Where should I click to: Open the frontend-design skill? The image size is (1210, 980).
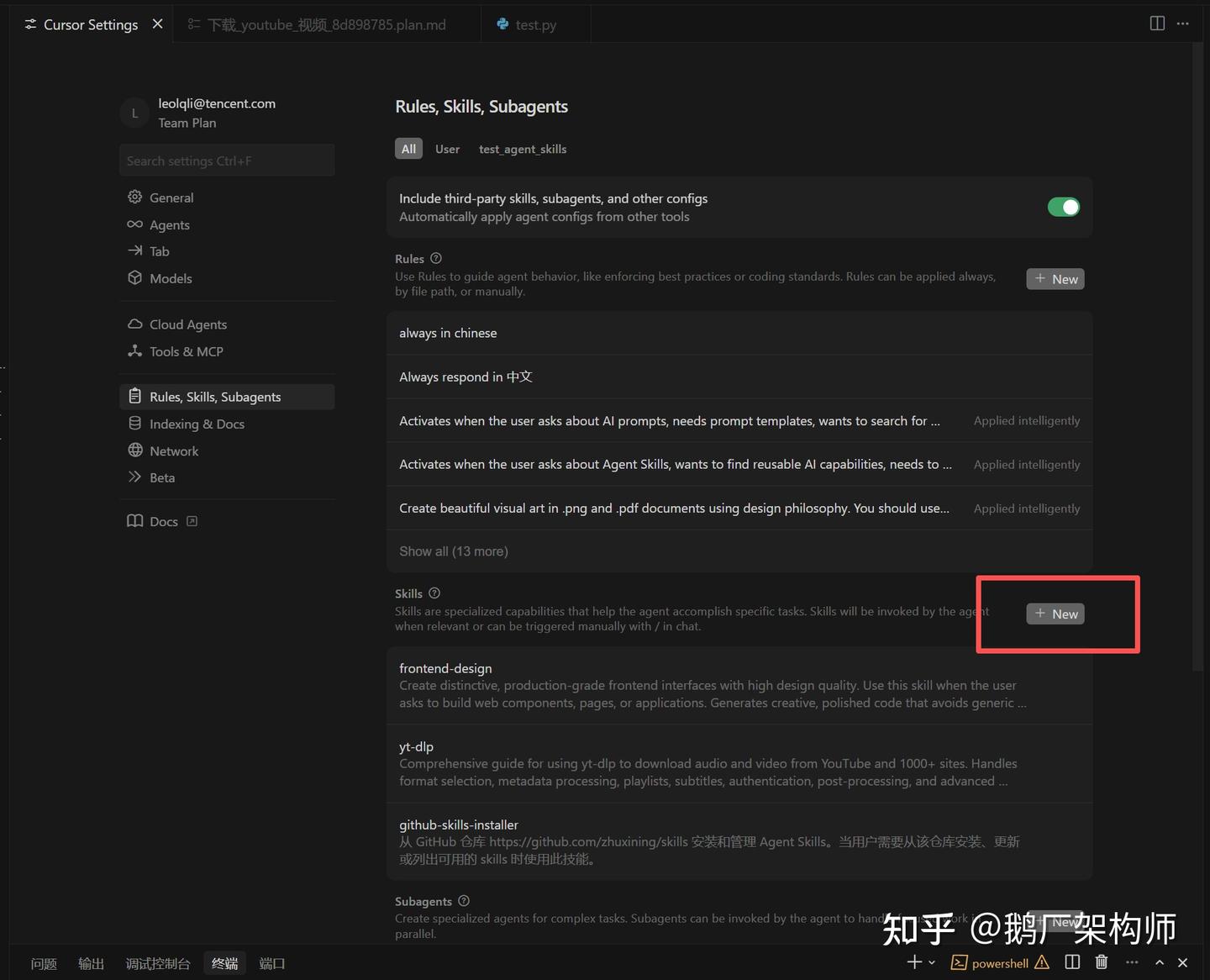[739, 686]
